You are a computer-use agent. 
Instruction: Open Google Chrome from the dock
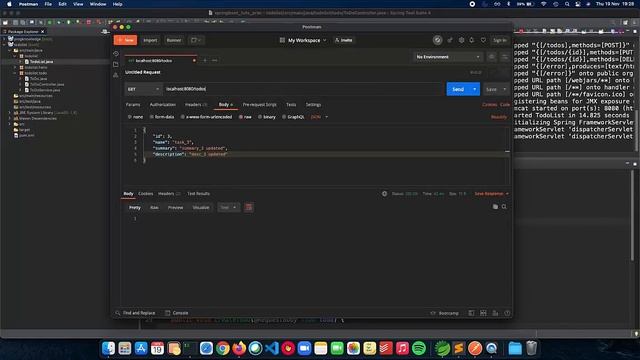[x=222, y=348]
